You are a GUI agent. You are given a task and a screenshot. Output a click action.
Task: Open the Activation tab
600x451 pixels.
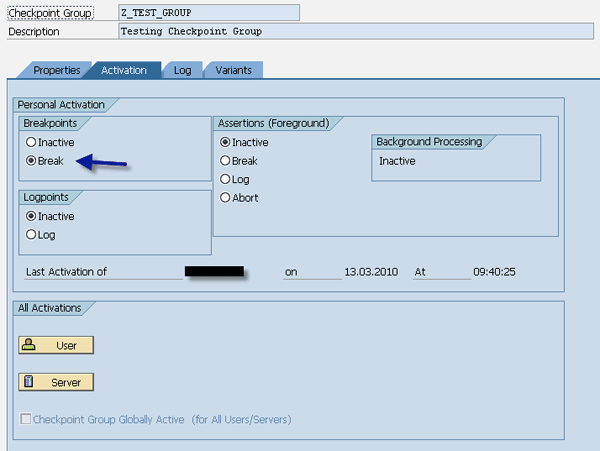124,70
